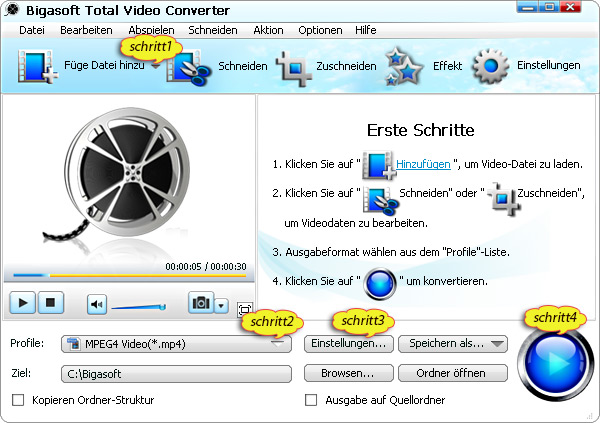The image size is (600, 423).
Task: Click the Füge Datei hinzu text label
Action: coord(104,65)
